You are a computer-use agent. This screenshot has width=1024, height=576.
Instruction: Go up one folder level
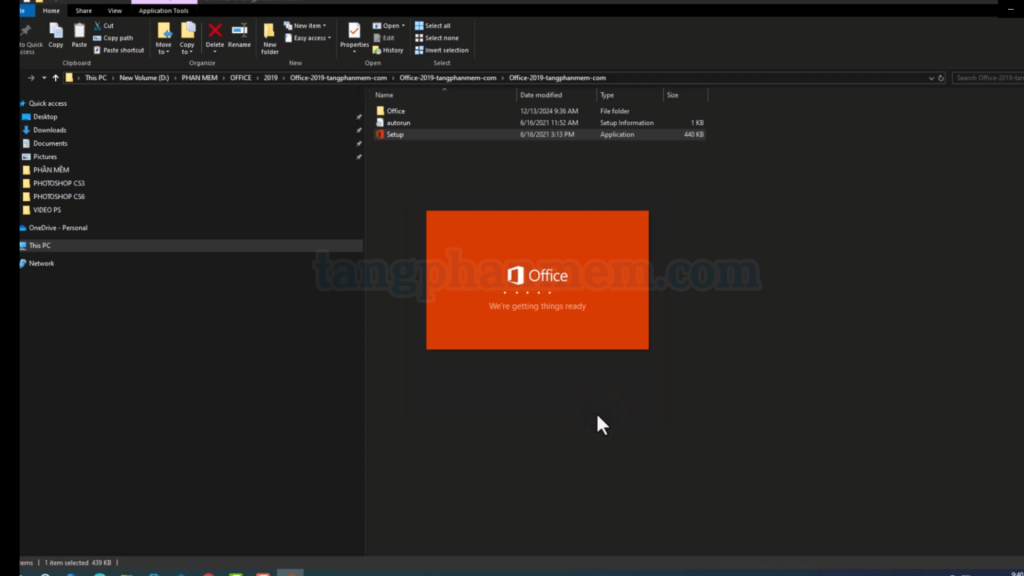coord(56,78)
